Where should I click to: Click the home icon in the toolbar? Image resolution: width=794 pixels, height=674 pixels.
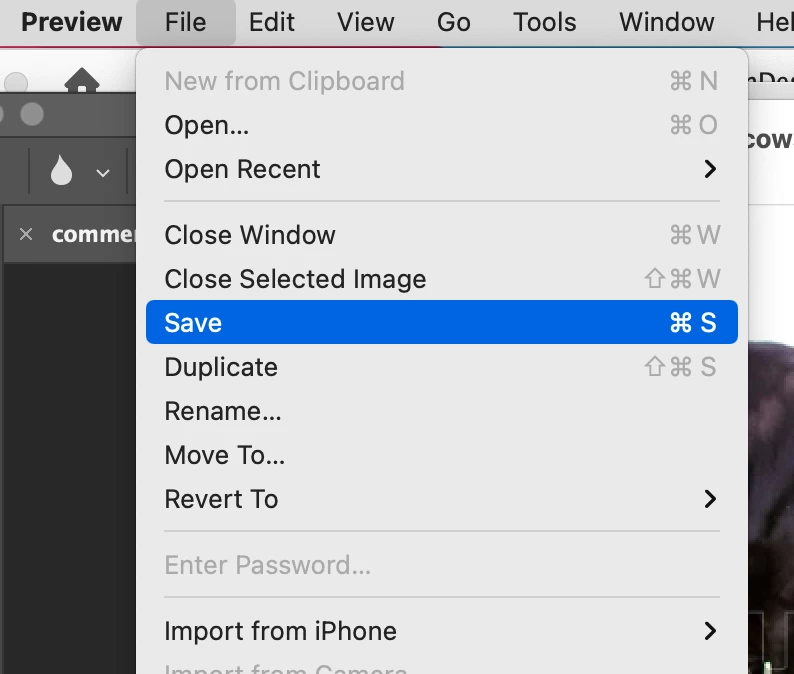(82, 82)
